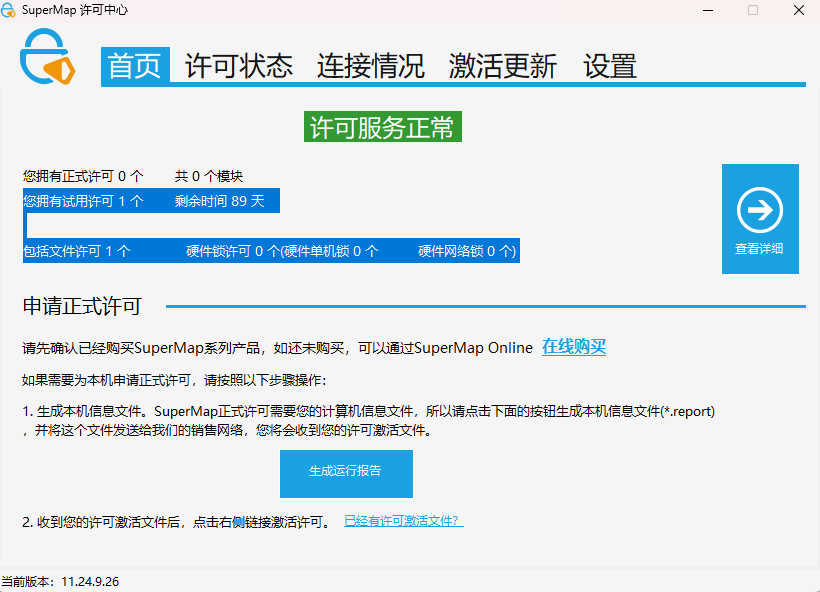The height and width of the screenshot is (592, 820).
Task: Click the green 许可服务正常 status banner
Action: [383, 127]
